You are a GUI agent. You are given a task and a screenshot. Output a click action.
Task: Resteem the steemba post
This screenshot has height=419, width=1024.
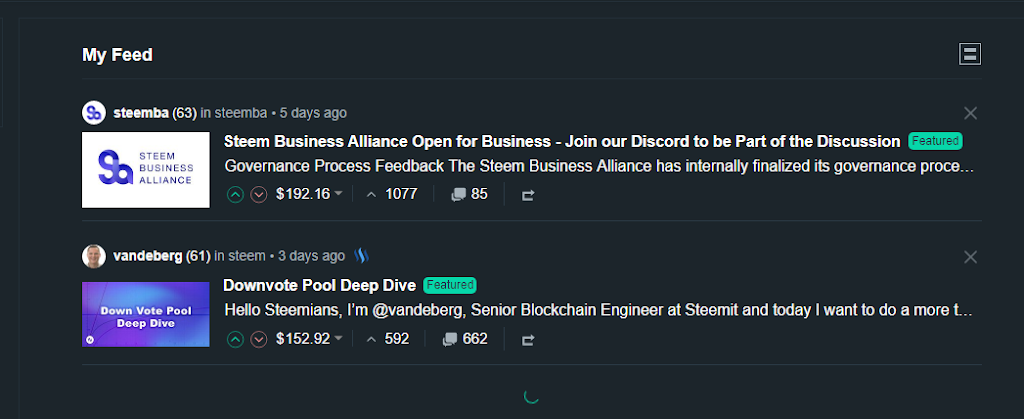coord(528,195)
